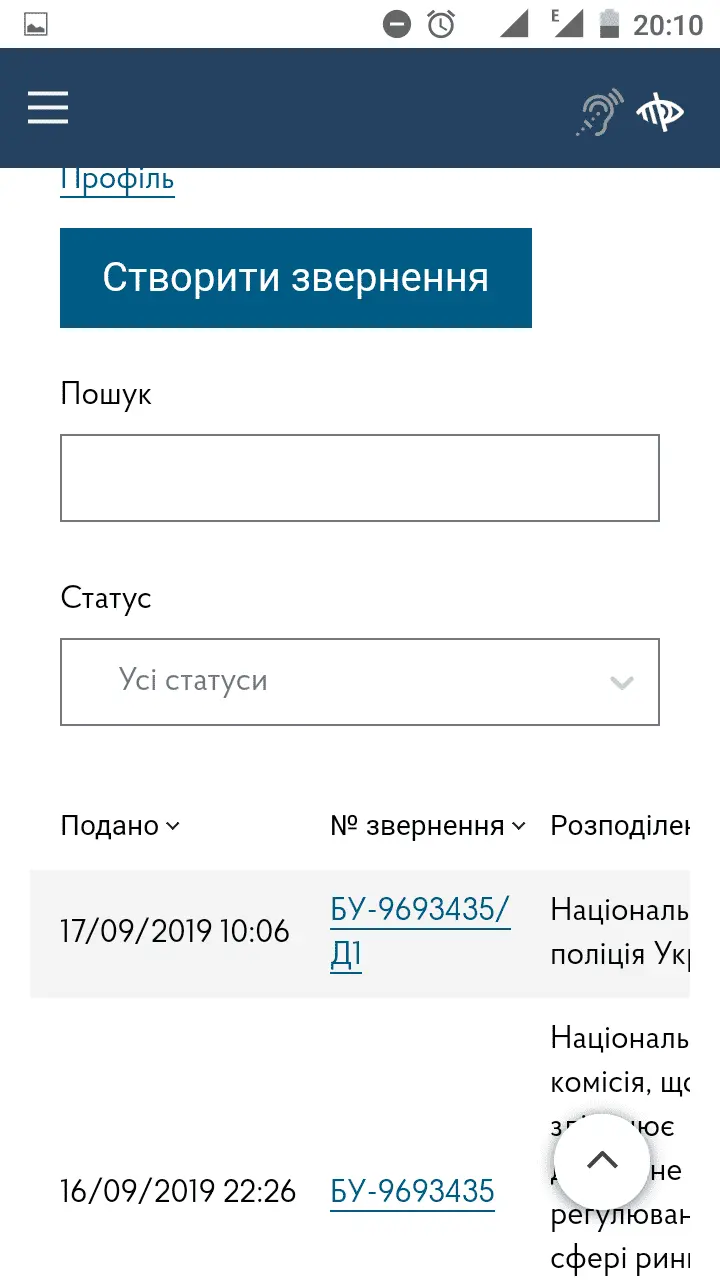Open appeal БУ-9693435 link
The height and width of the screenshot is (1280, 720).
(x=412, y=1191)
